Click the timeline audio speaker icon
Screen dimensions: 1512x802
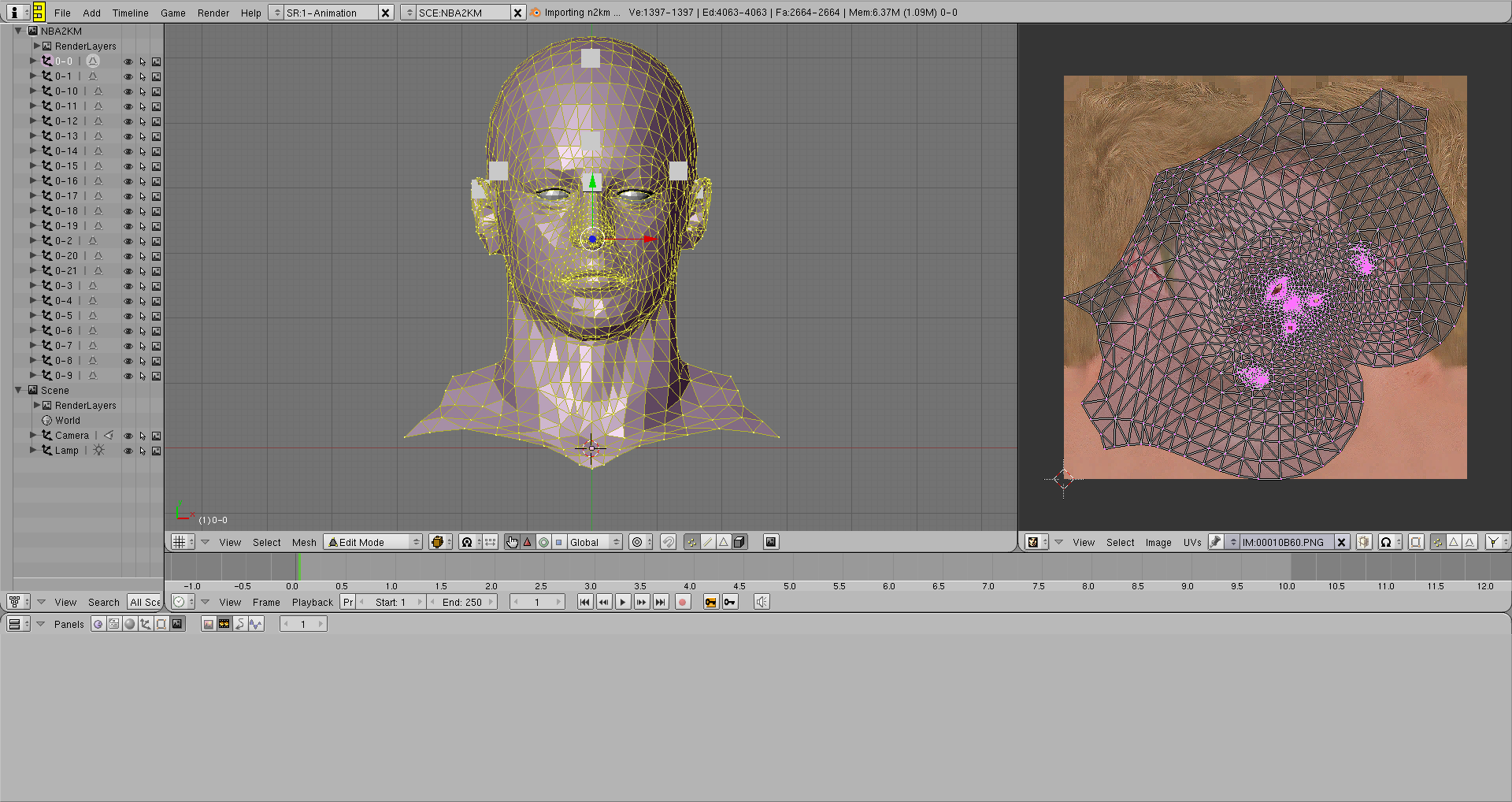pos(762,602)
